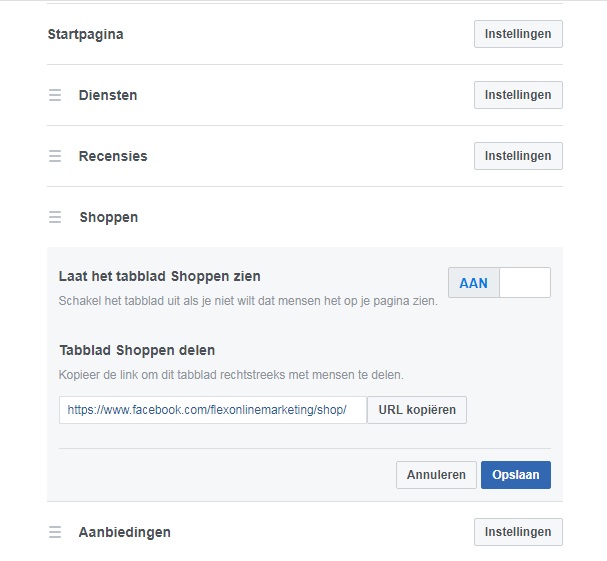
Task: Click the drag handle icon beside Aanbiedingen
Action: click(x=55, y=532)
